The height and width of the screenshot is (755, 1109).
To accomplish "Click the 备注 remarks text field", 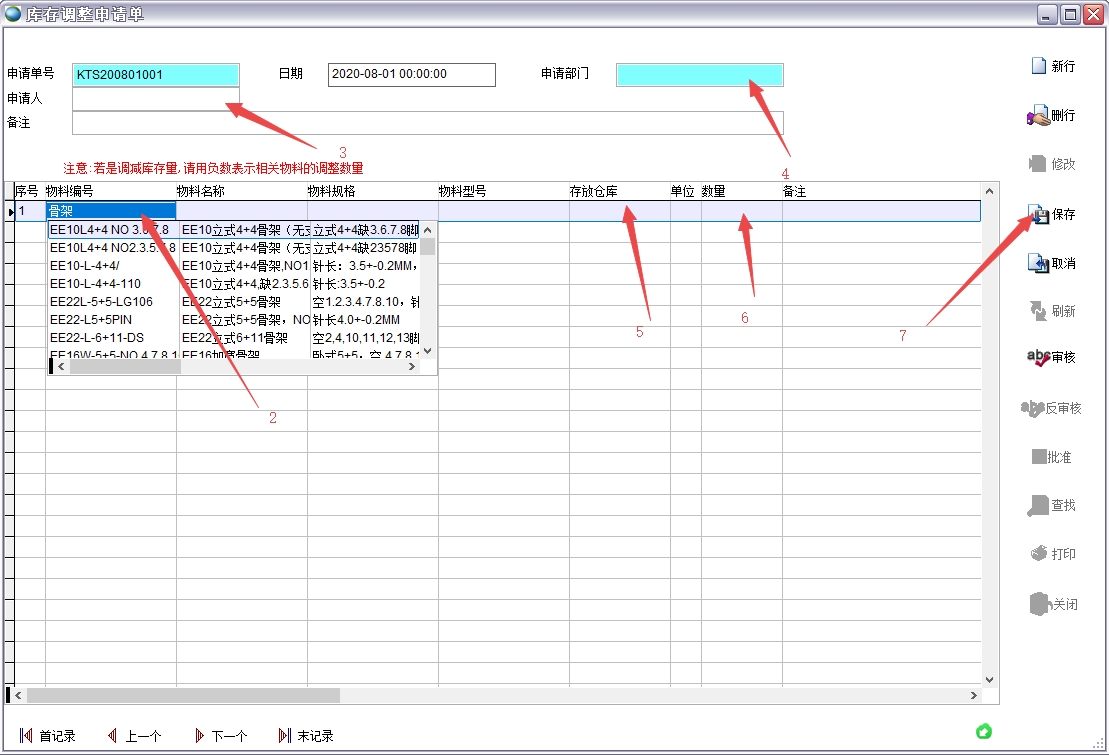I will coord(427,123).
